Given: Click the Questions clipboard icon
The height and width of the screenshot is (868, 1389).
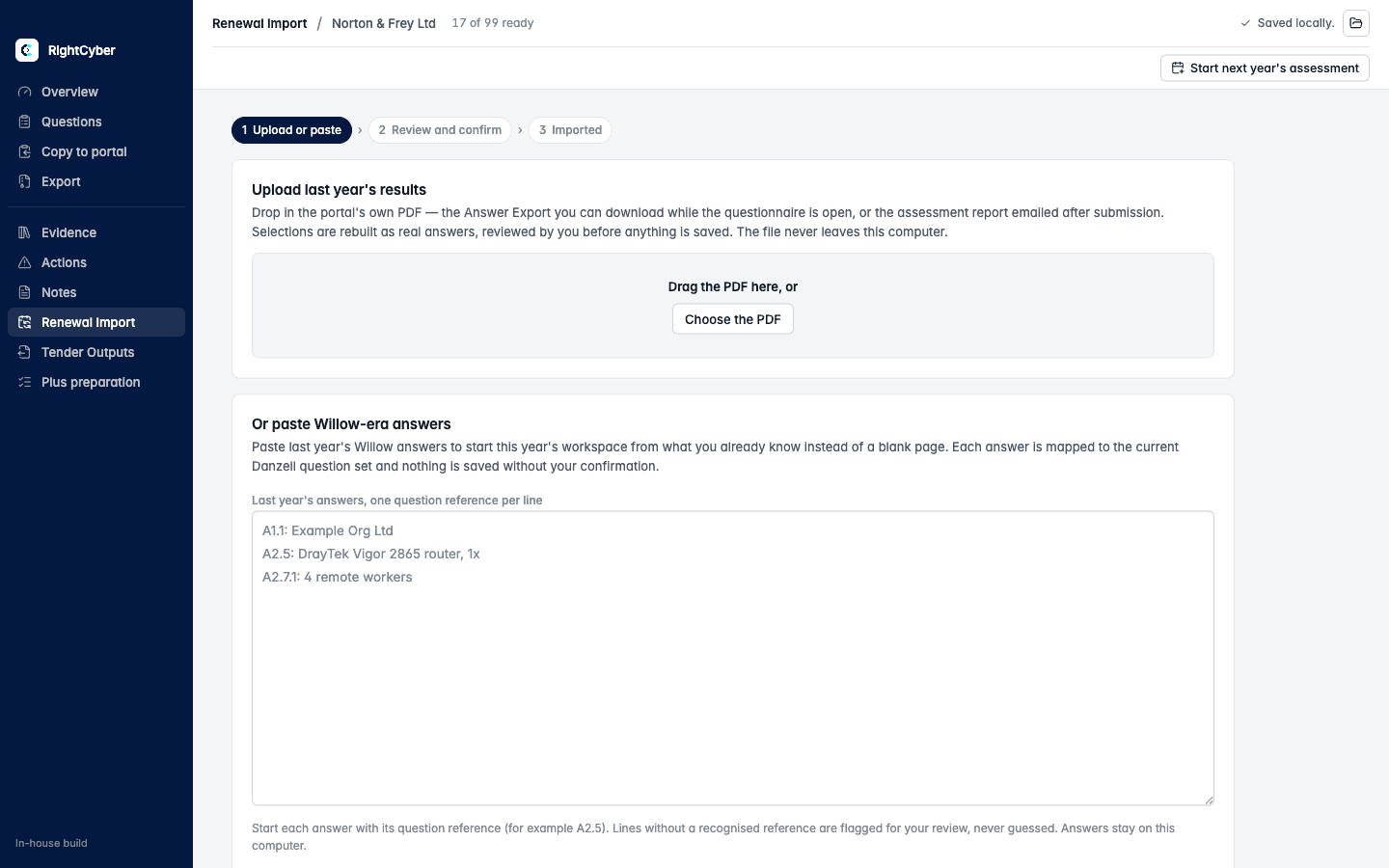Looking at the screenshot, I should pos(25,122).
